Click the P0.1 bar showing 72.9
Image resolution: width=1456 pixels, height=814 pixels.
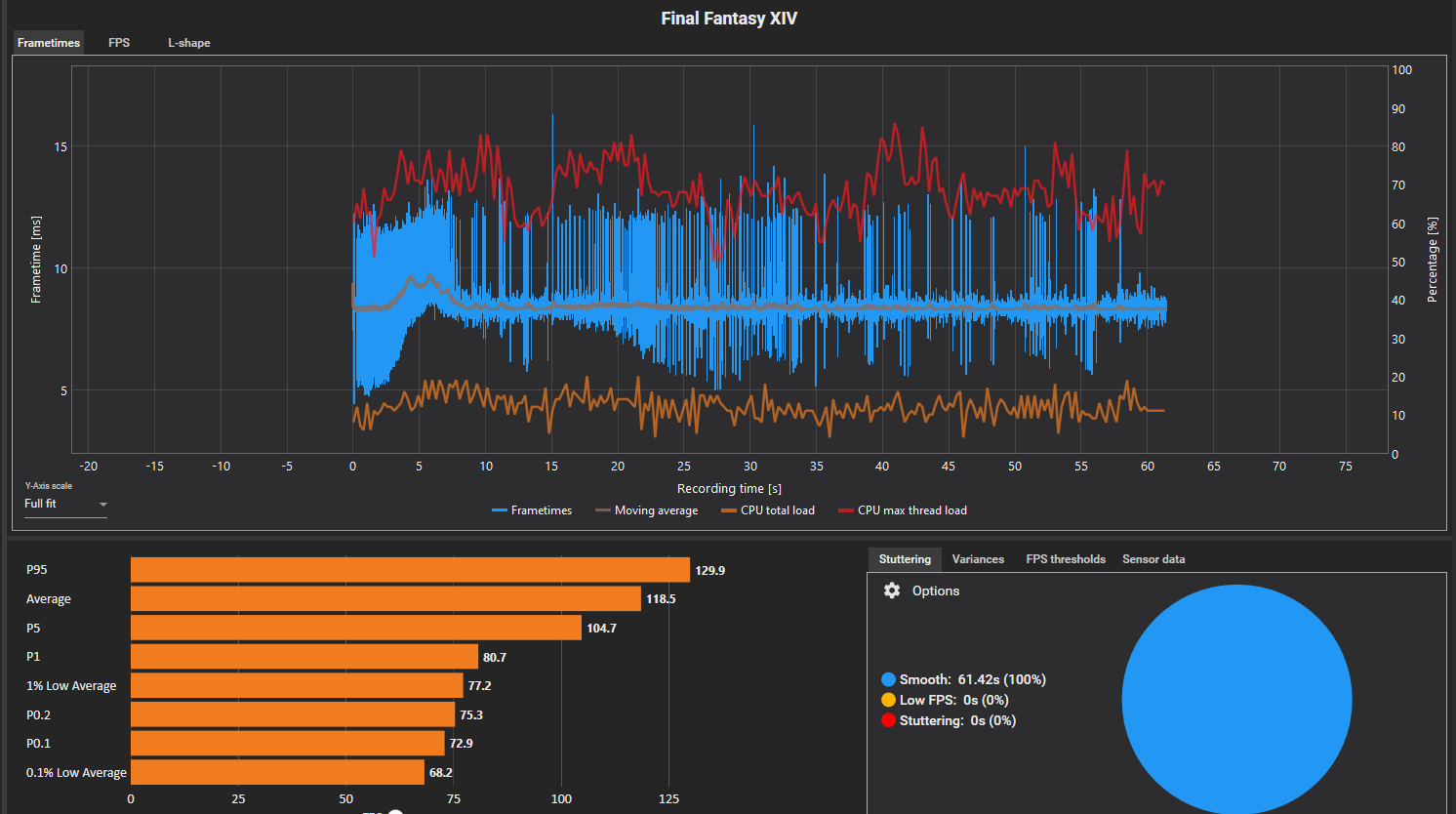point(288,743)
